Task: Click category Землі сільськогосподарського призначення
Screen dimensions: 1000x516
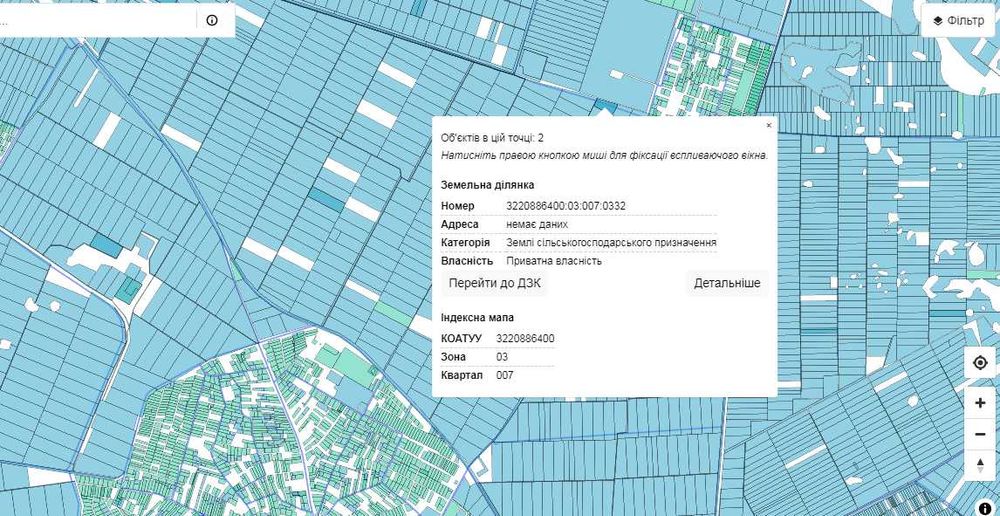Action: [x=611, y=242]
